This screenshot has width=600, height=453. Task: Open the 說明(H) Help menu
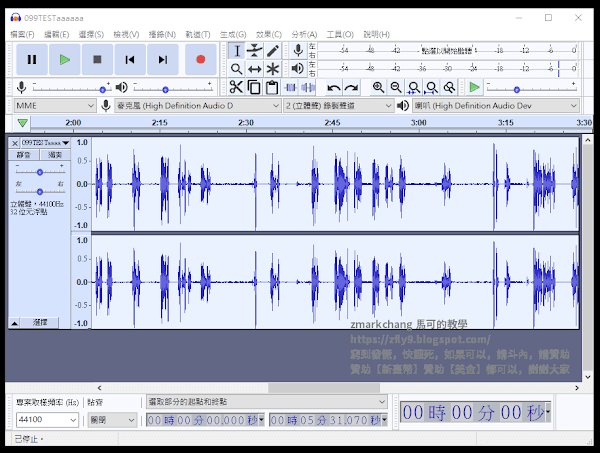coord(377,34)
